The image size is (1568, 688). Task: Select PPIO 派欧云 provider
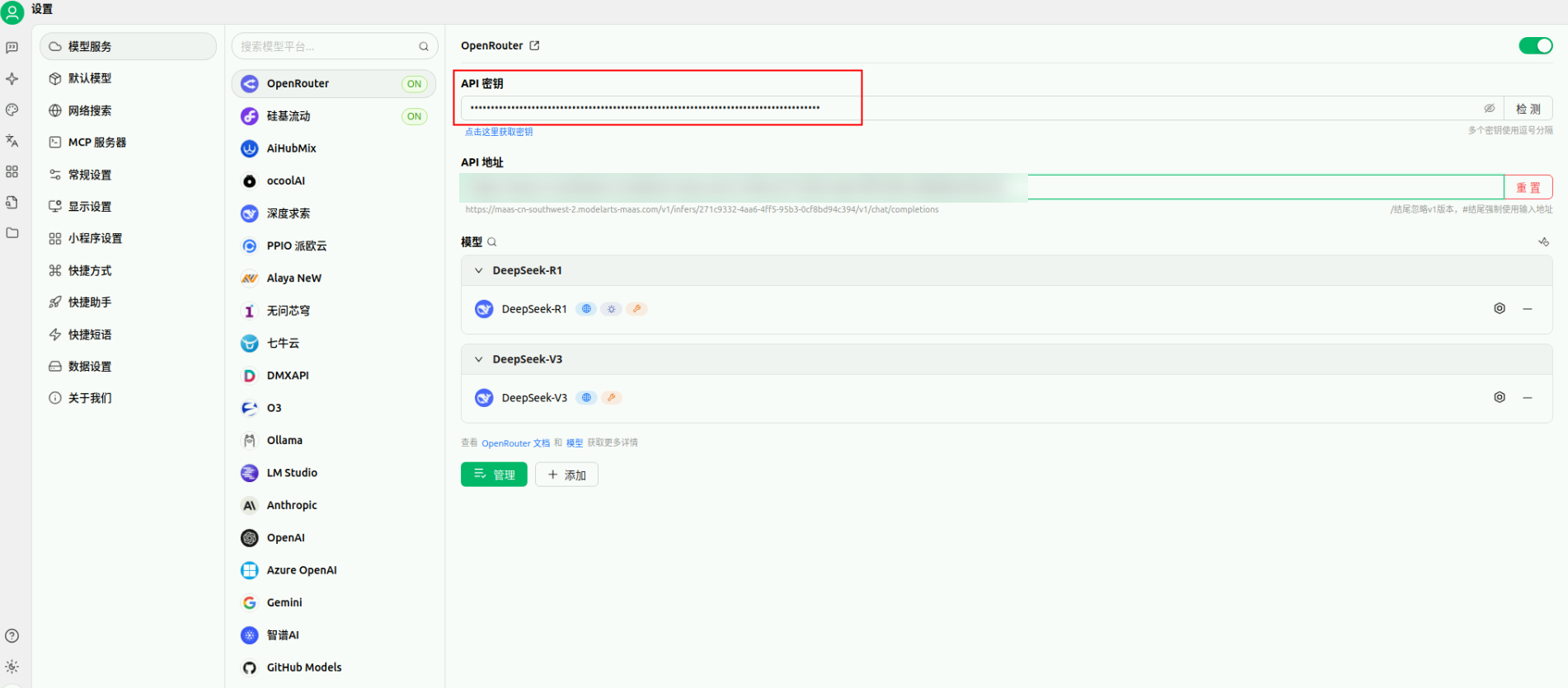(x=333, y=246)
